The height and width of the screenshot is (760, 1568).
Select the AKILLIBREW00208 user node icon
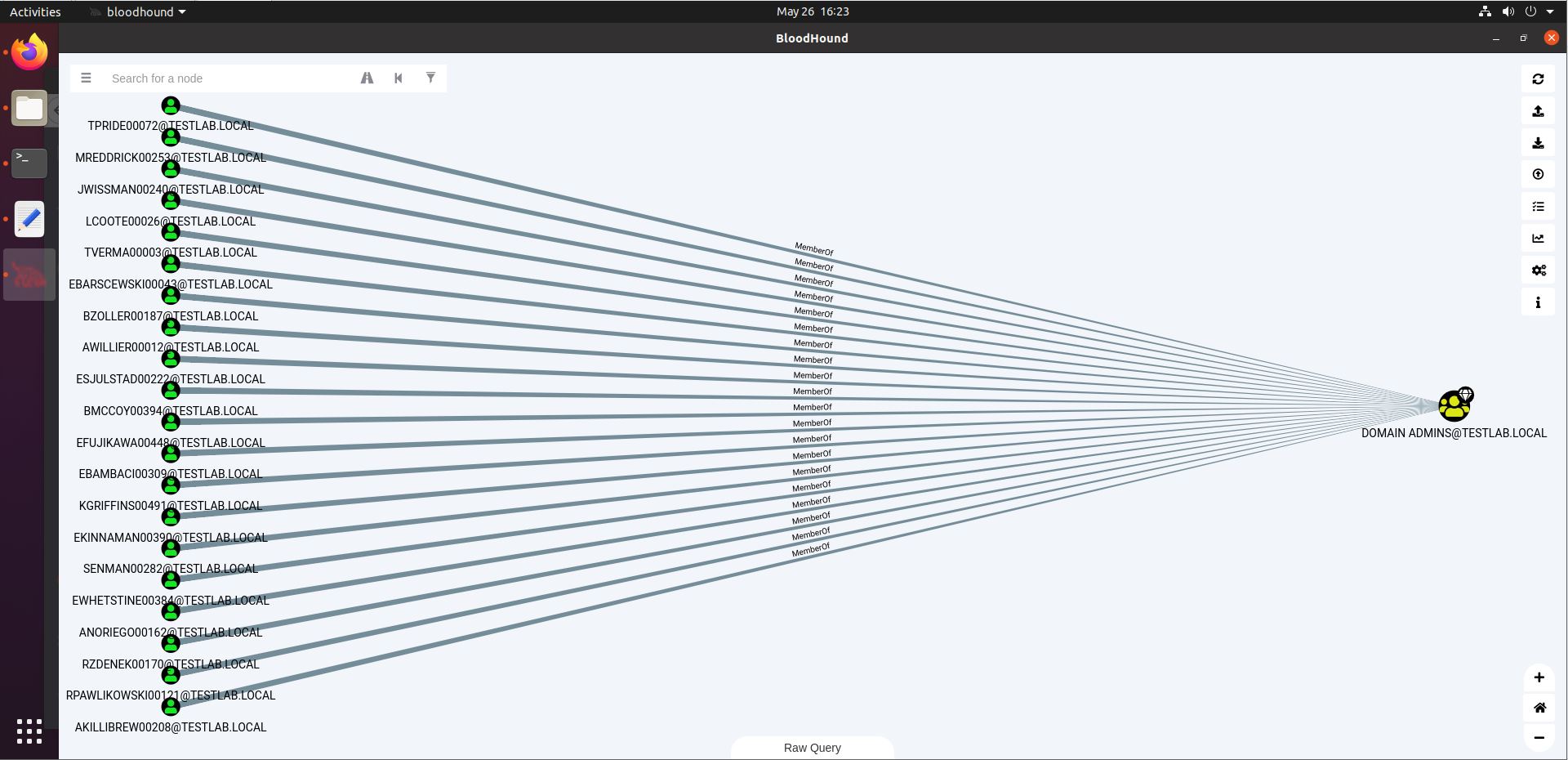(171, 707)
